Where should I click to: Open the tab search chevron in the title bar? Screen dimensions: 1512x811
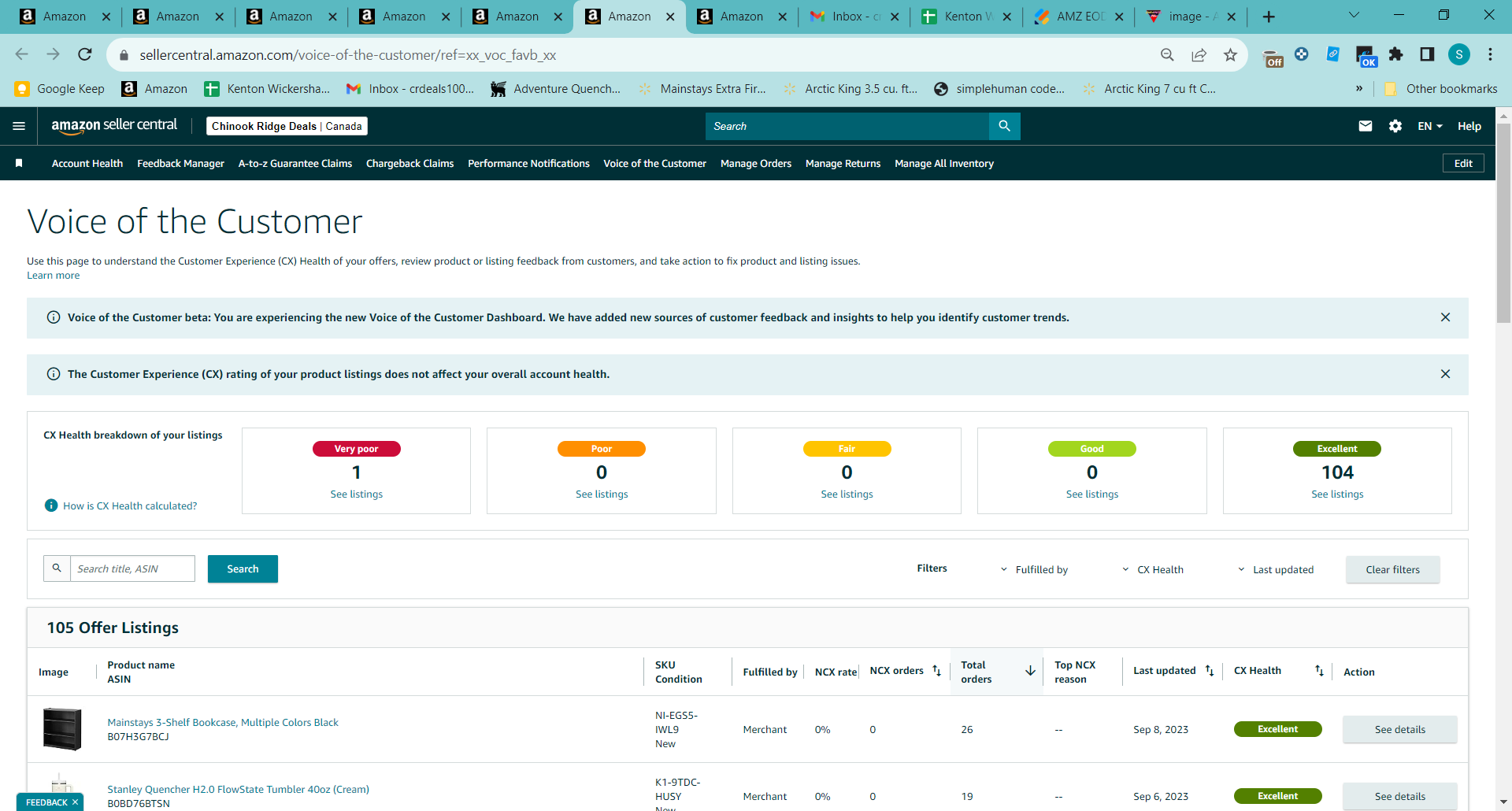[1354, 15]
